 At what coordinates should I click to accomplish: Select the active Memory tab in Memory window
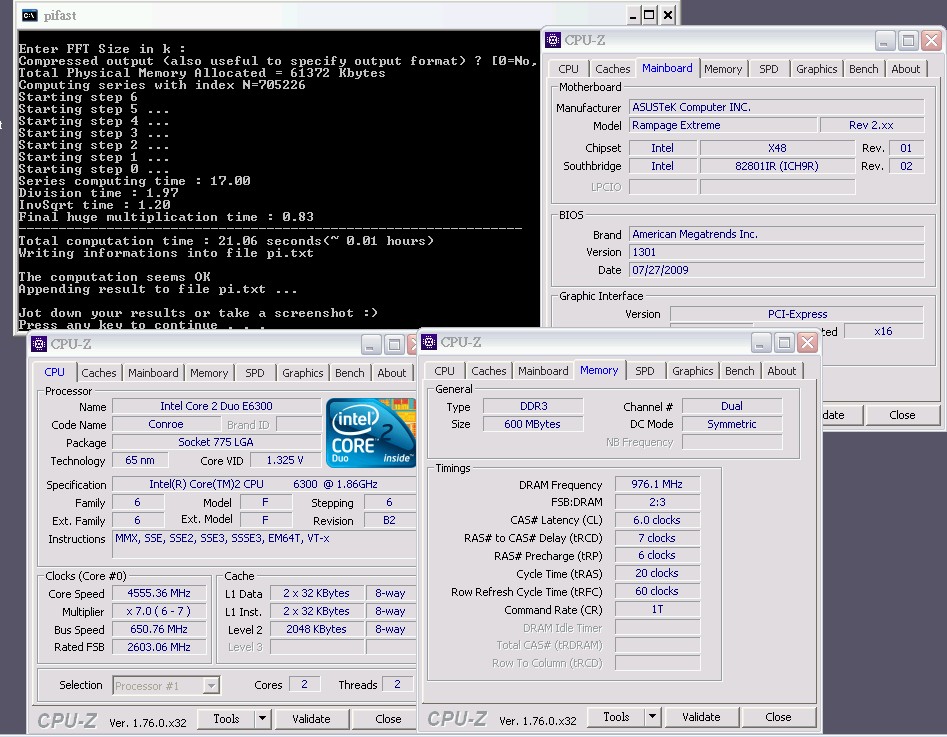point(599,370)
